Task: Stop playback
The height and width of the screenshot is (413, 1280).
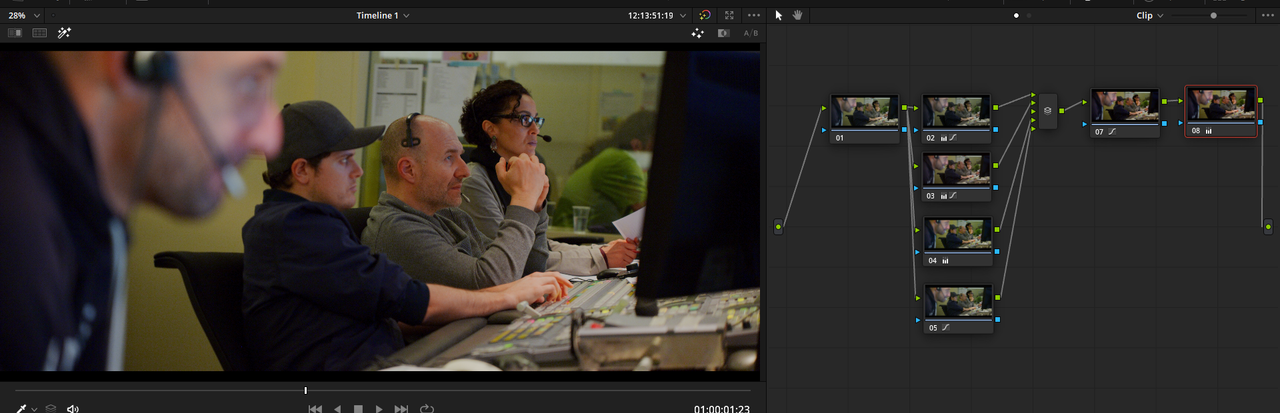Action: click(358, 409)
